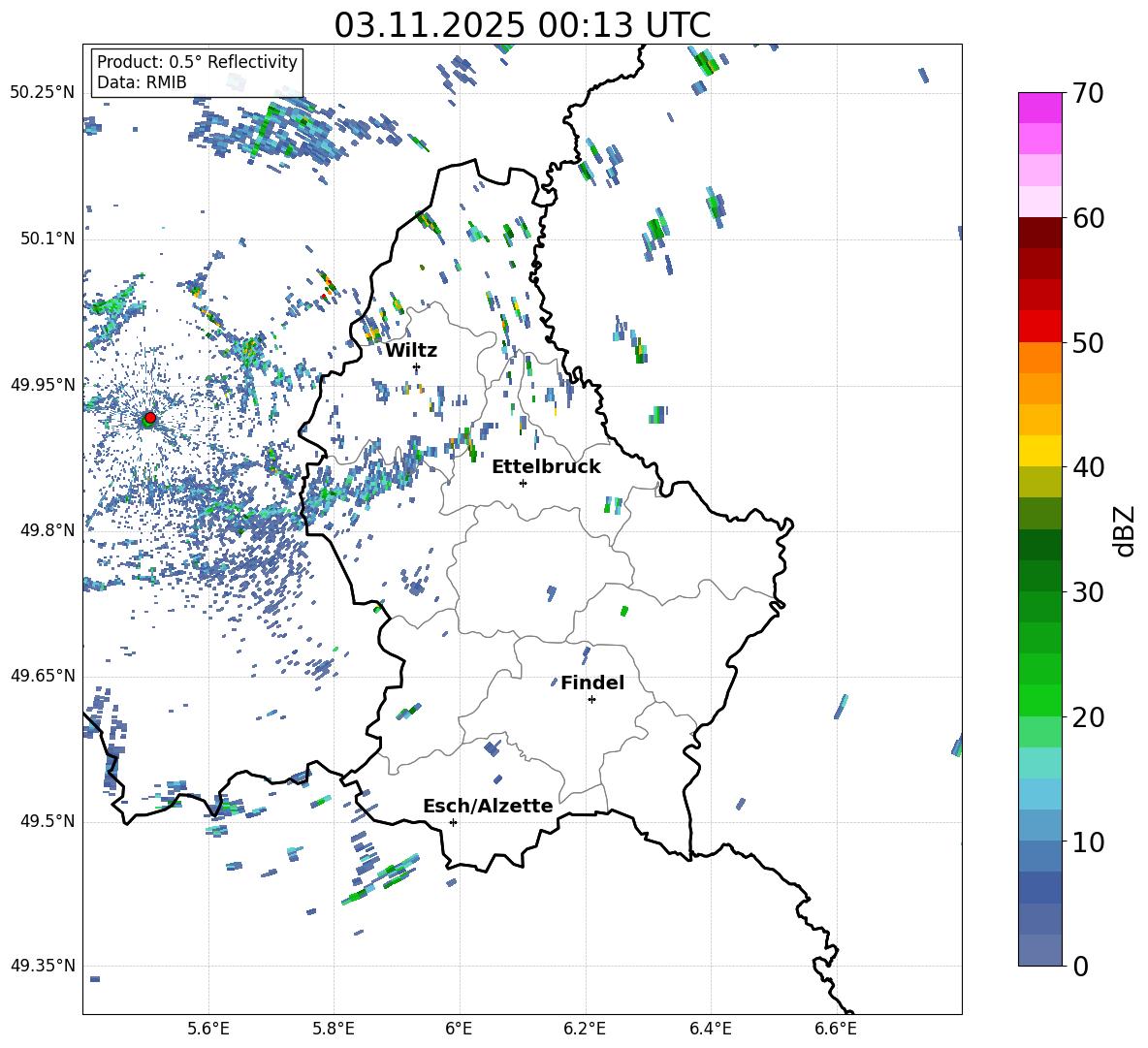This screenshot has height=1048, width=1148.
Task: Select the Wiltz city label
Action: click(411, 350)
